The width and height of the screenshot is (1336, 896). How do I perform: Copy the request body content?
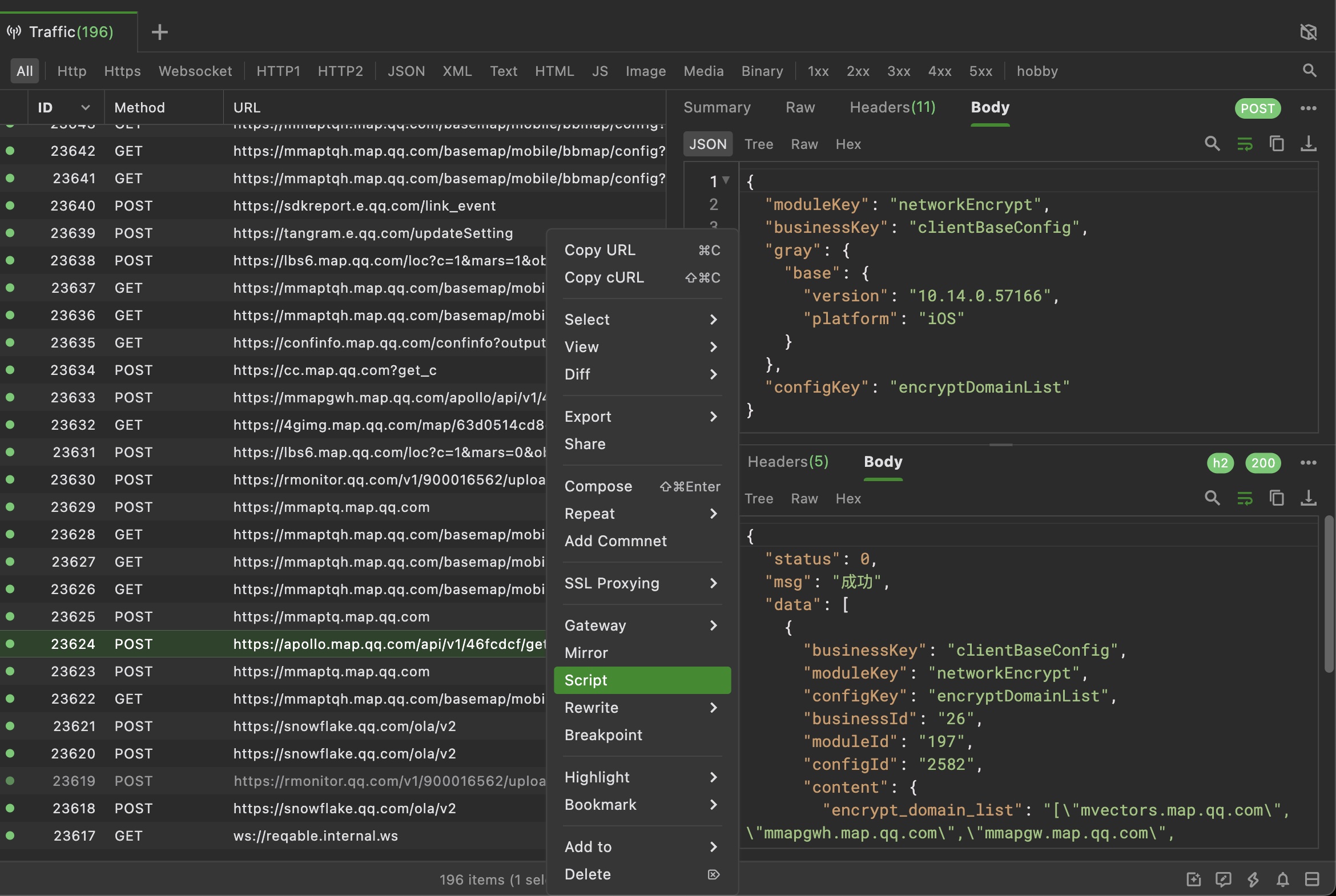coord(1277,143)
